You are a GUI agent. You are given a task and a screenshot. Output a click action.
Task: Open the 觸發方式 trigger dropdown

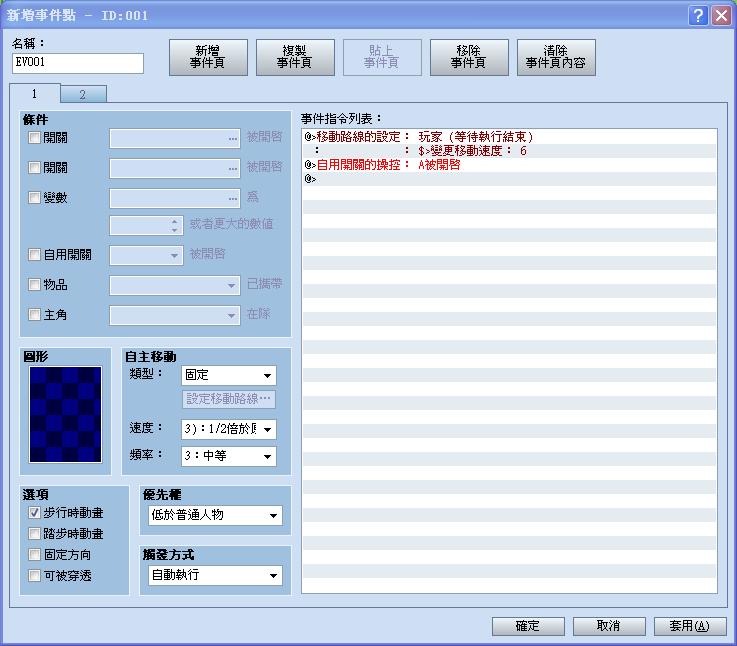tap(215, 575)
